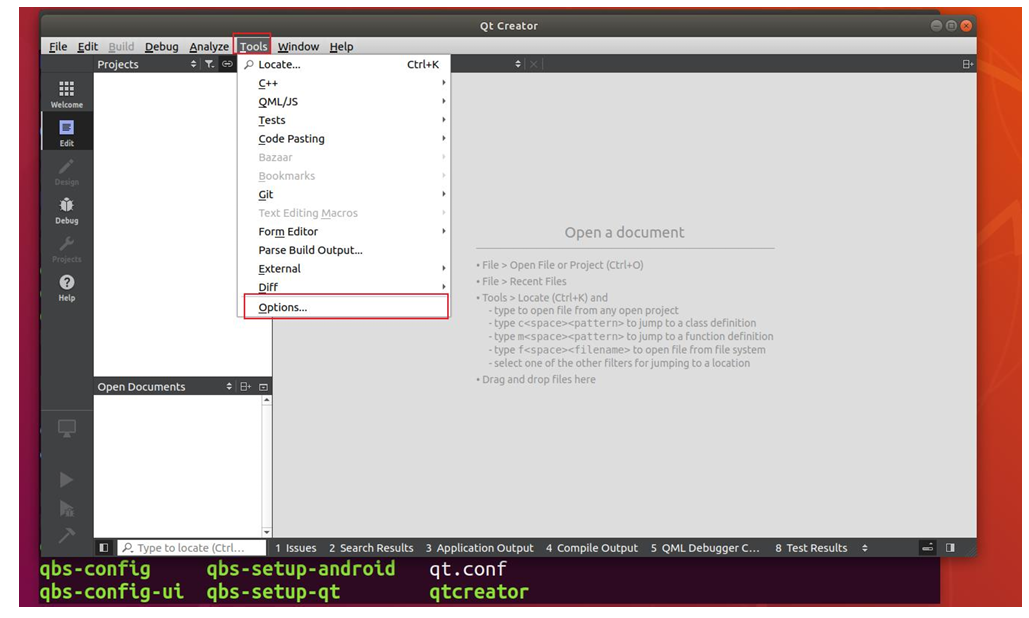Open Help mode in the sidebar
1029x618 pixels.
tap(66, 287)
